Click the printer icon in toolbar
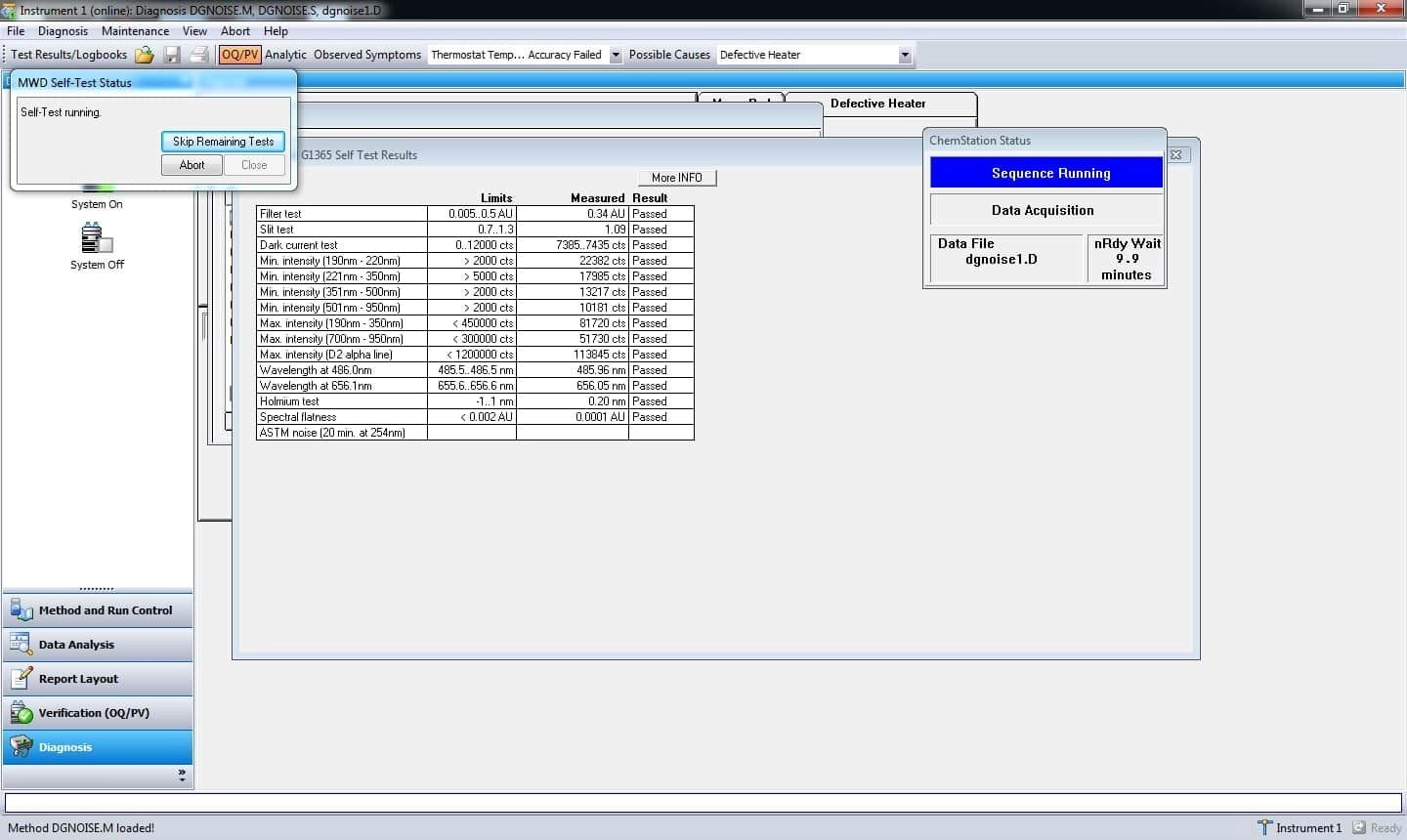The height and width of the screenshot is (840, 1407). click(199, 55)
